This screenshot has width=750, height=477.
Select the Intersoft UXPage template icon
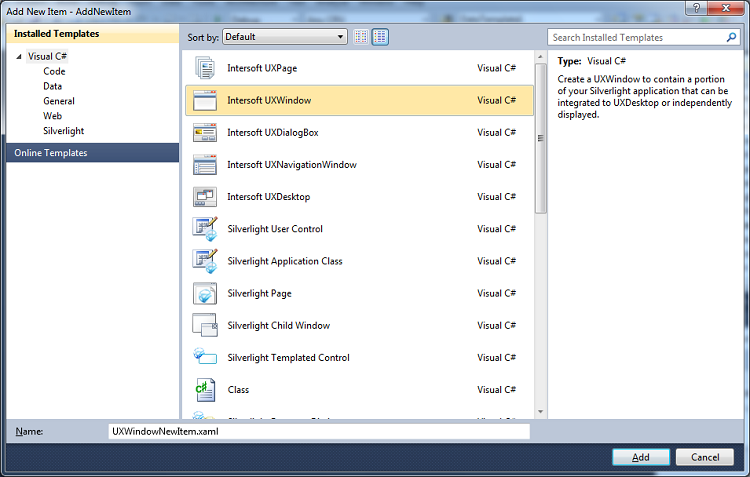coord(205,68)
